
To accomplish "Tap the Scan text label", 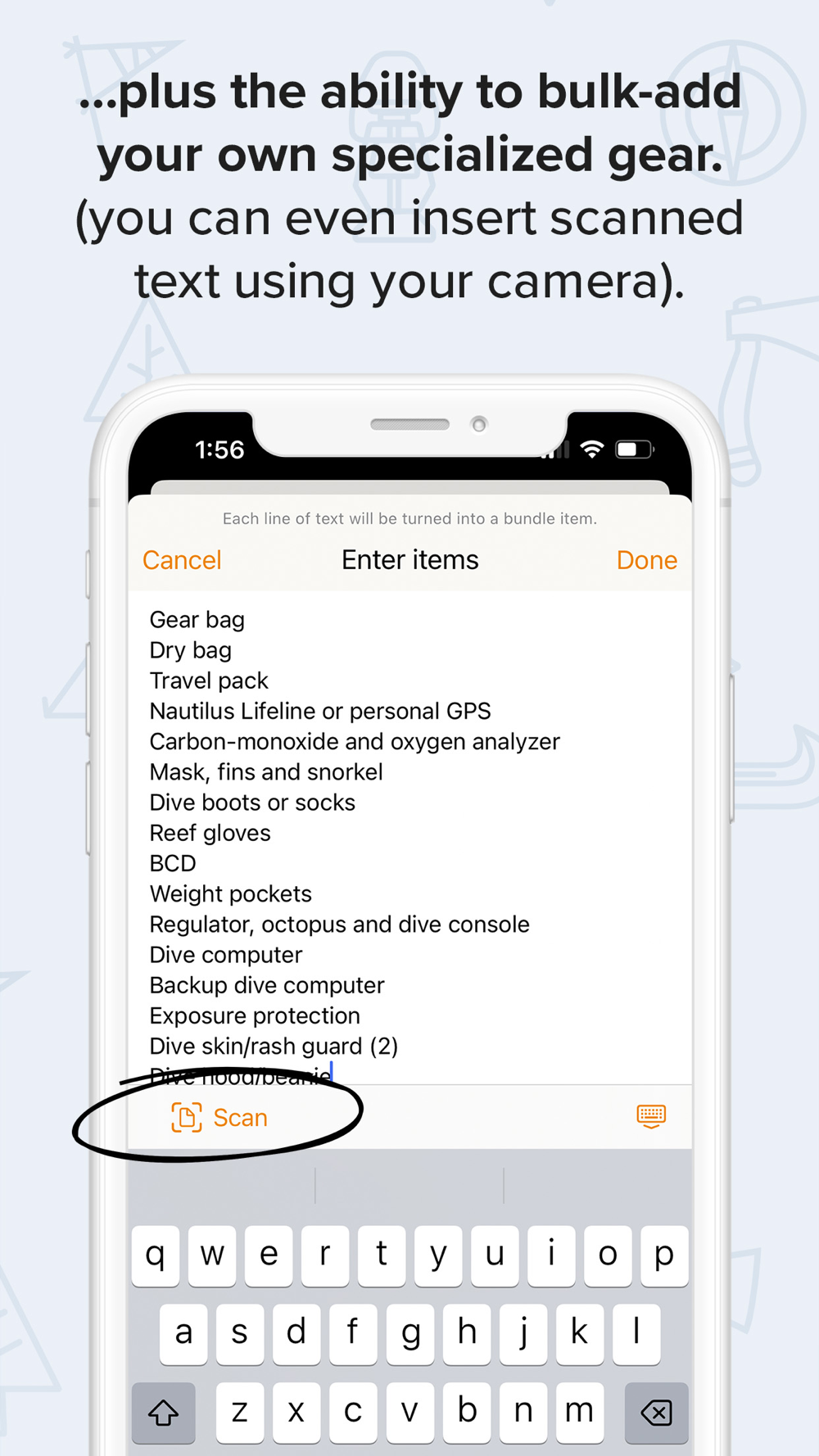I will (x=241, y=1118).
